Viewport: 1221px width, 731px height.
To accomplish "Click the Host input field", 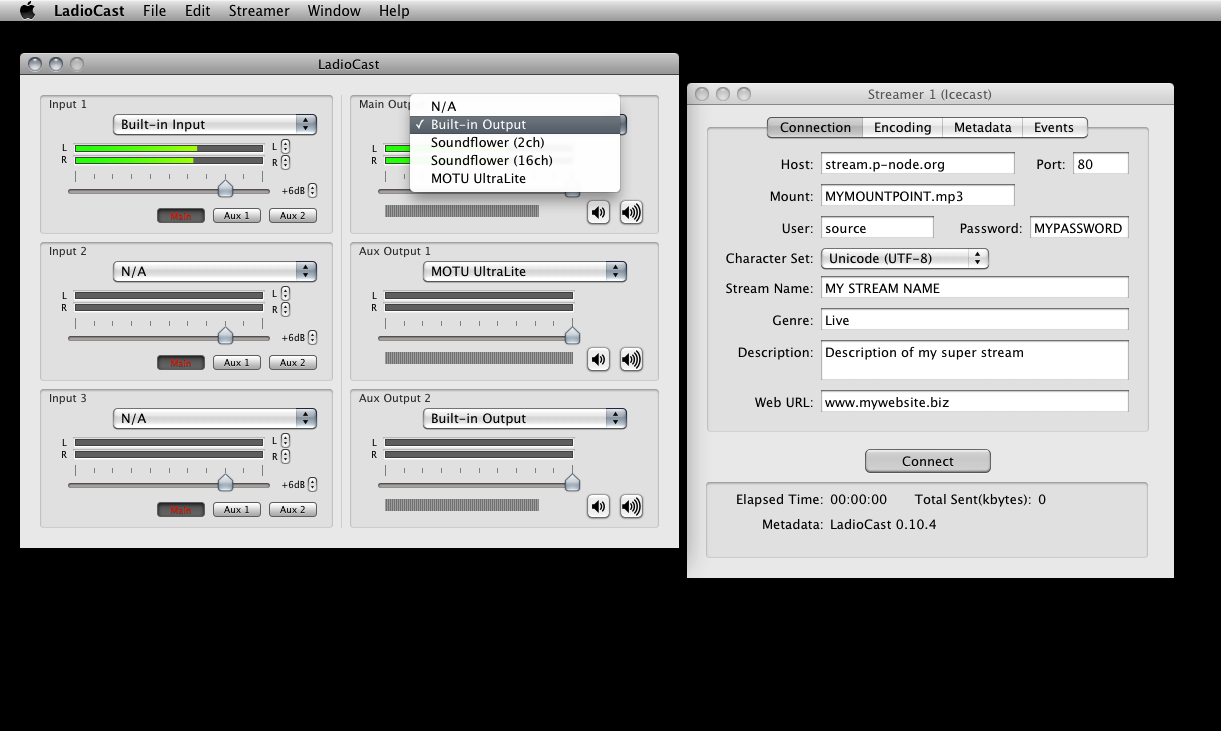I will [x=917, y=164].
